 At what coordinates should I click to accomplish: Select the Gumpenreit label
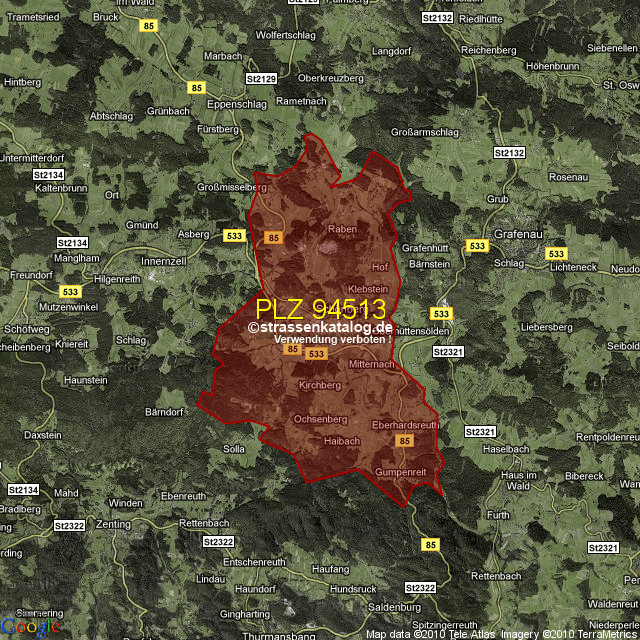click(401, 471)
